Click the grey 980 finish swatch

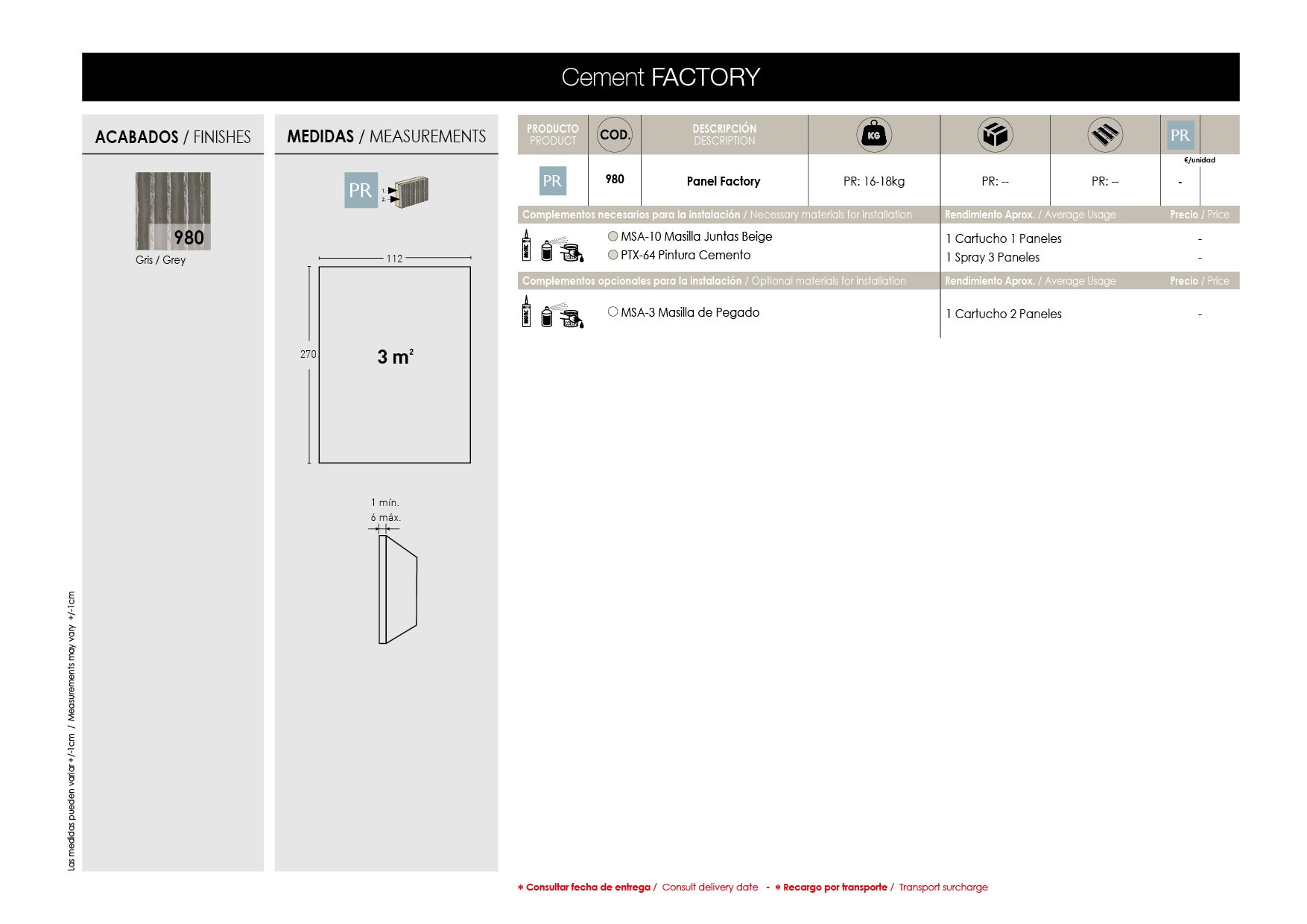(x=173, y=211)
